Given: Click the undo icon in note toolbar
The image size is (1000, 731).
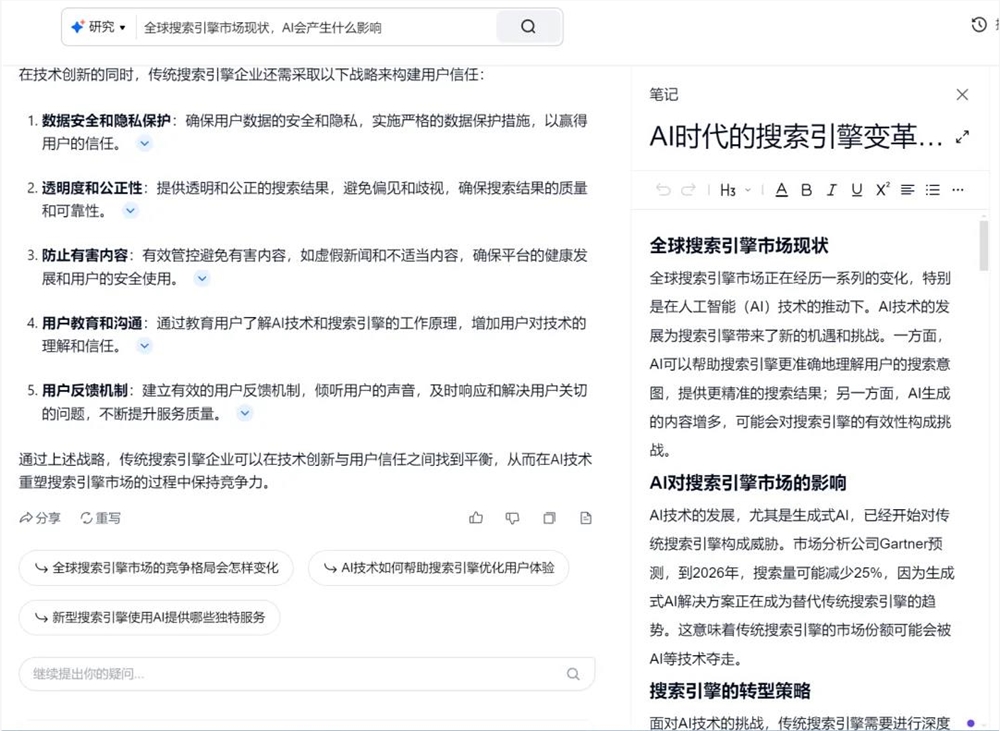Looking at the screenshot, I should [662, 189].
